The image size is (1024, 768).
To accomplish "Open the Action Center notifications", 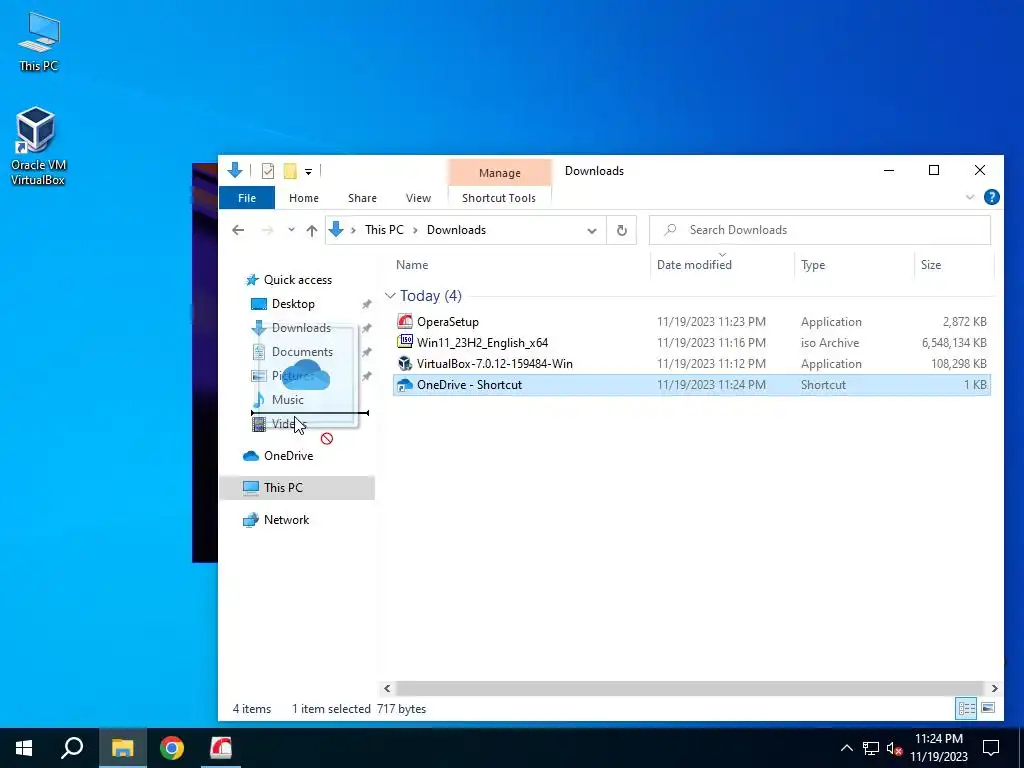I will (991, 748).
